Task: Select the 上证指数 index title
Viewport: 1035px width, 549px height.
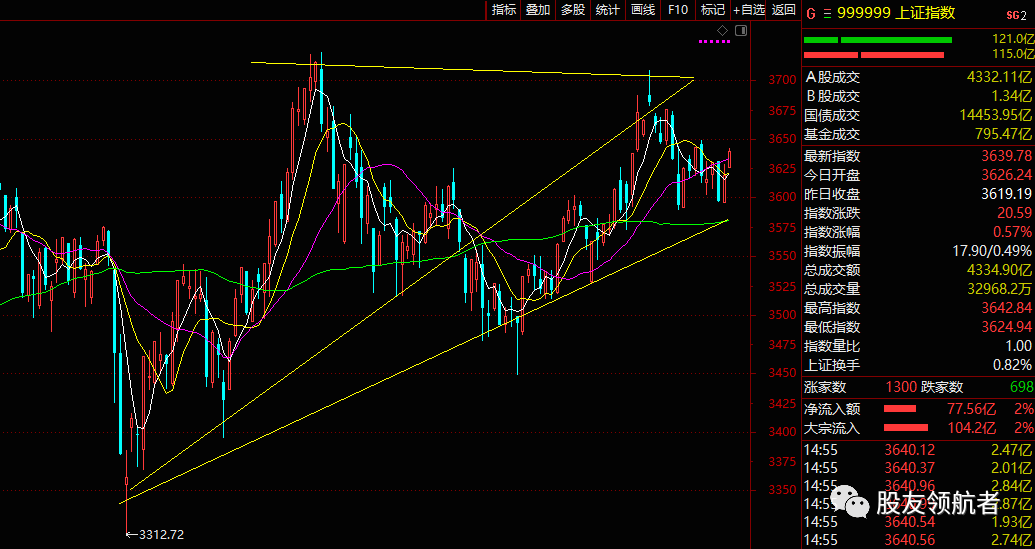Action: pyautogui.click(x=923, y=13)
